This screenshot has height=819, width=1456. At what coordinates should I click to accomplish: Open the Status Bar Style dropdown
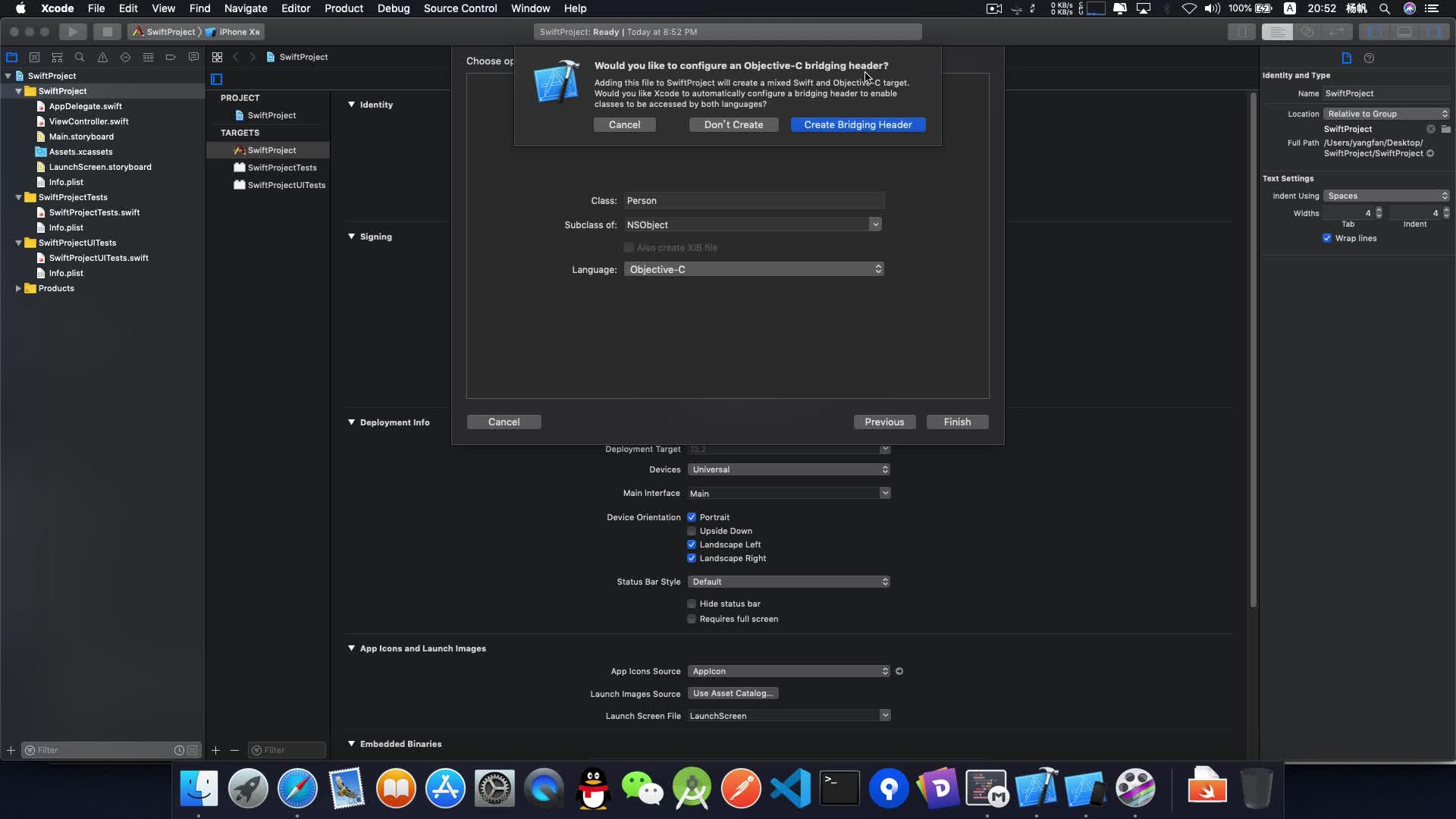click(x=789, y=582)
